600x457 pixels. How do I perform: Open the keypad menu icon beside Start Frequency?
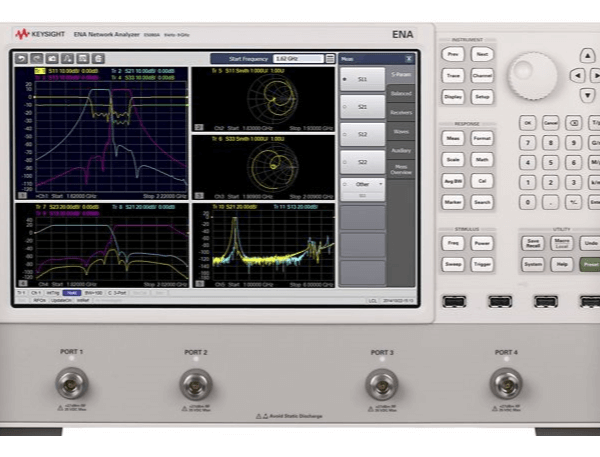pyautogui.click(x=330, y=59)
